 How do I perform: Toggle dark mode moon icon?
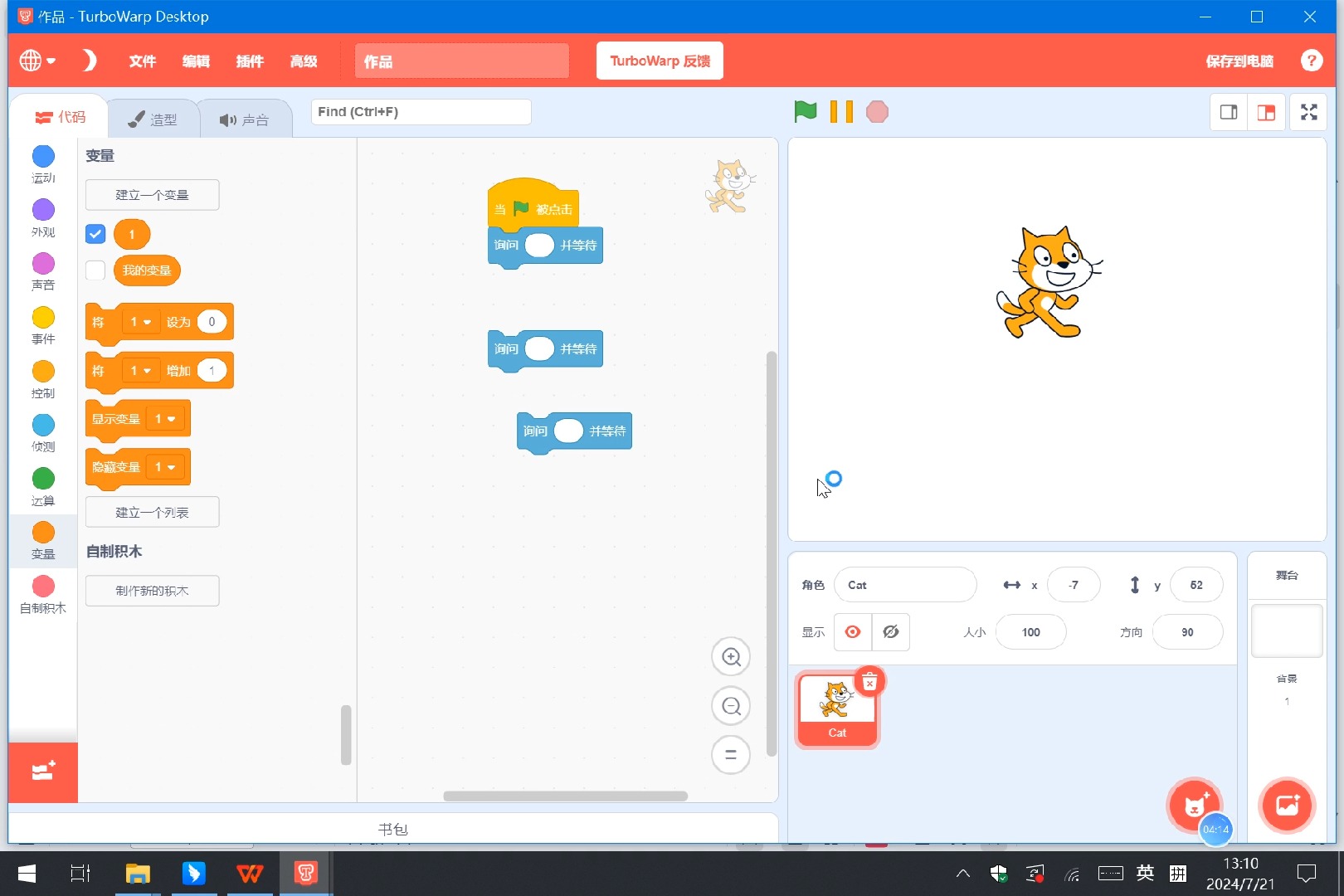90,61
